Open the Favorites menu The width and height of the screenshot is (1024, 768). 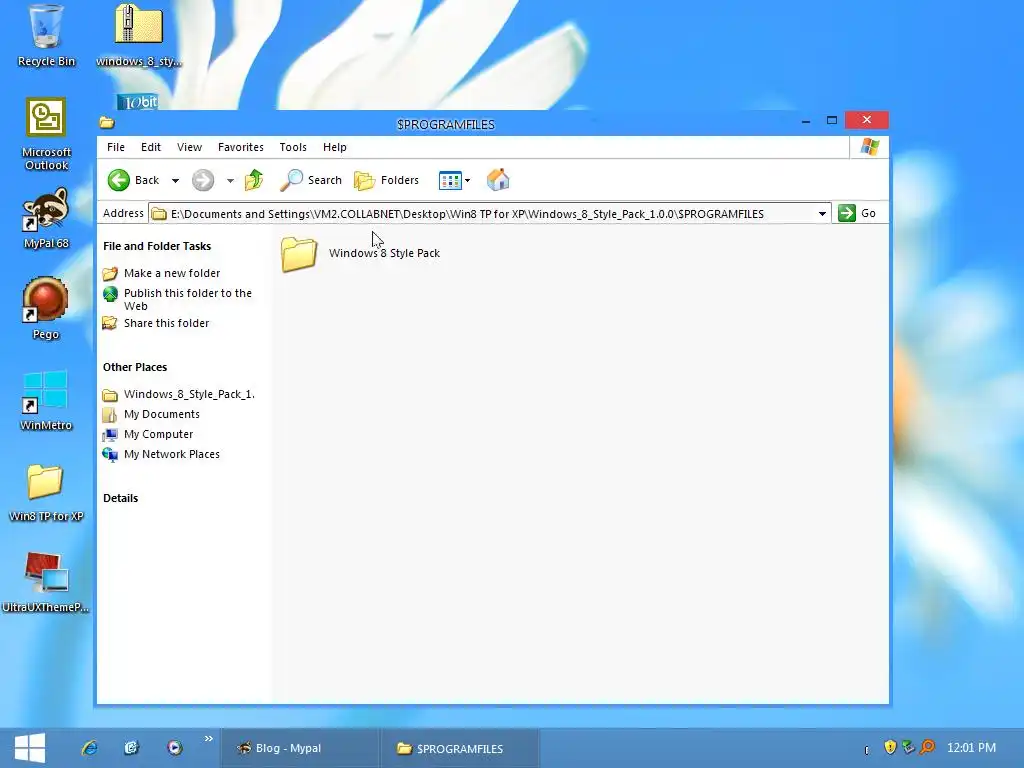coord(241,147)
